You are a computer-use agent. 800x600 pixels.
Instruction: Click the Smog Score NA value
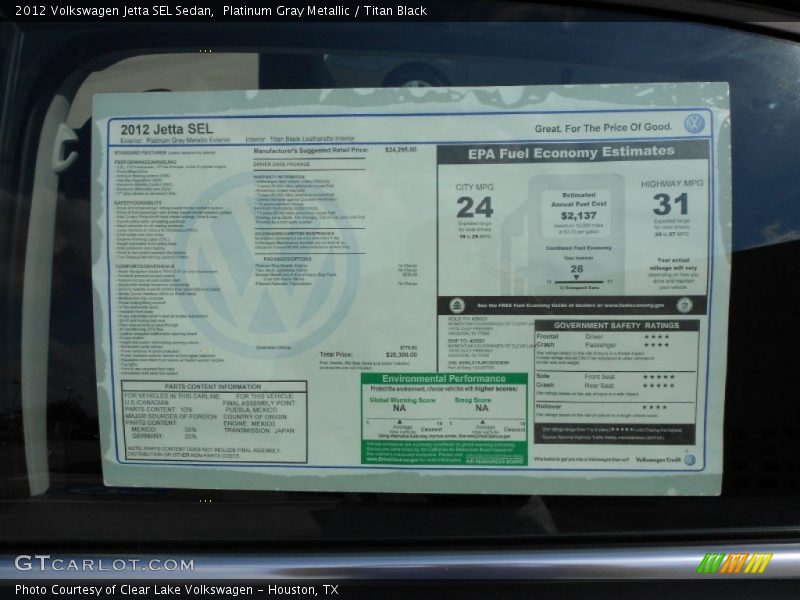click(x=482, y=408)
